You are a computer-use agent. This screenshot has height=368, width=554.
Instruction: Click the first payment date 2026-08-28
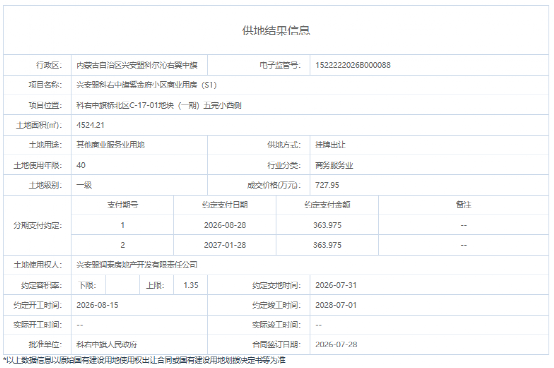(225, 225)
